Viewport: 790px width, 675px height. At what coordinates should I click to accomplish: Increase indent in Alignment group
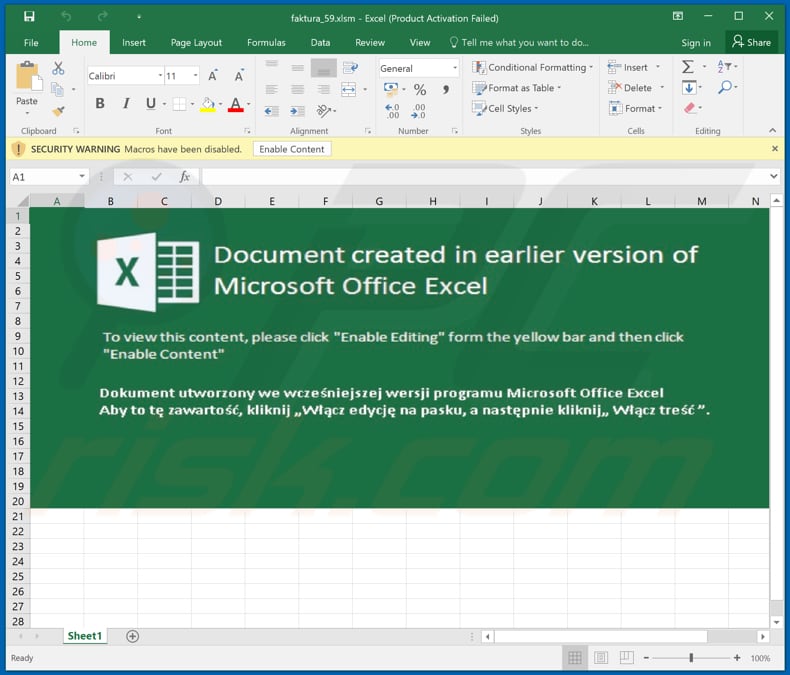[x=297, y=111]
